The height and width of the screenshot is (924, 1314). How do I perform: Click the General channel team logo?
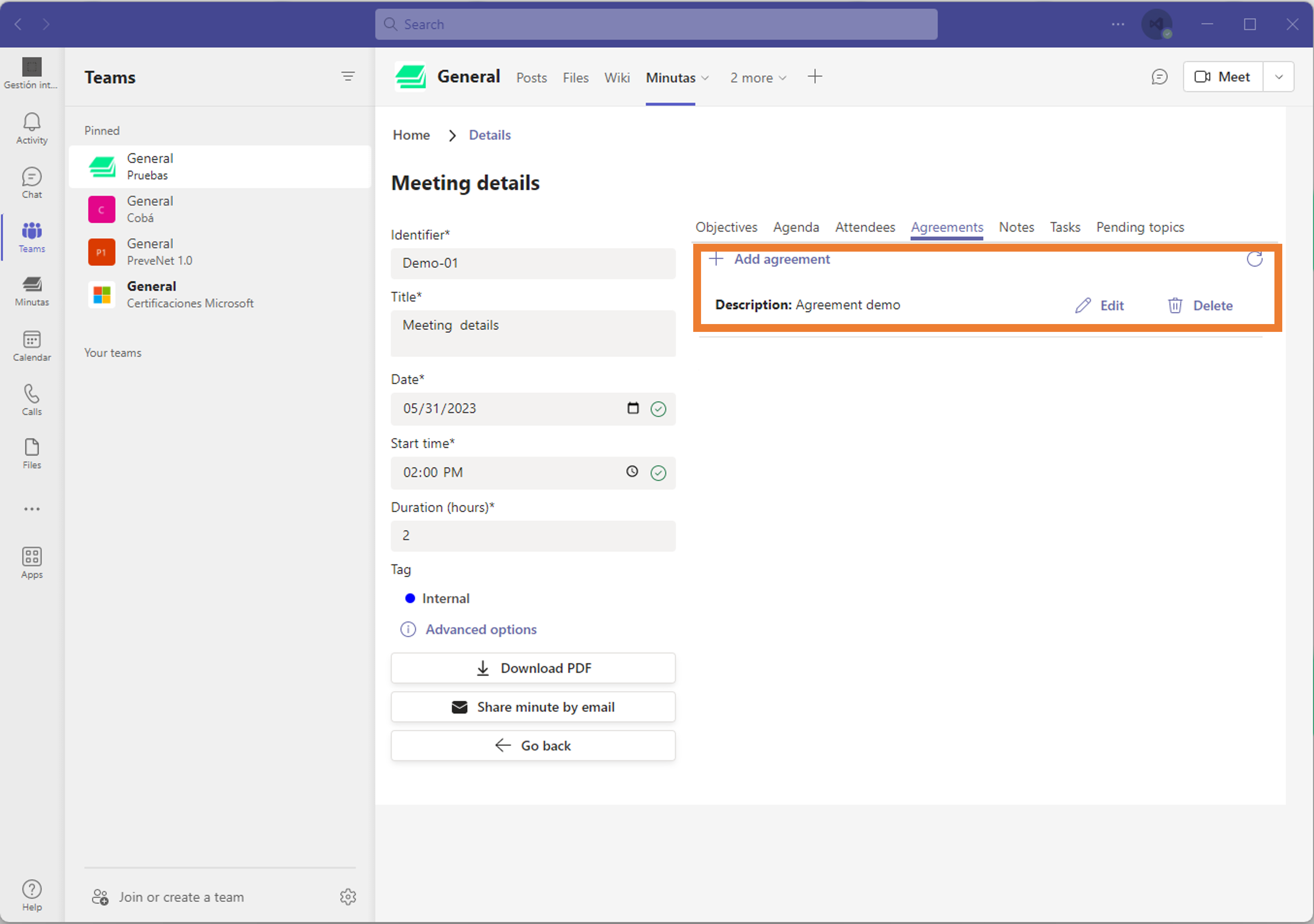[410, 77]
